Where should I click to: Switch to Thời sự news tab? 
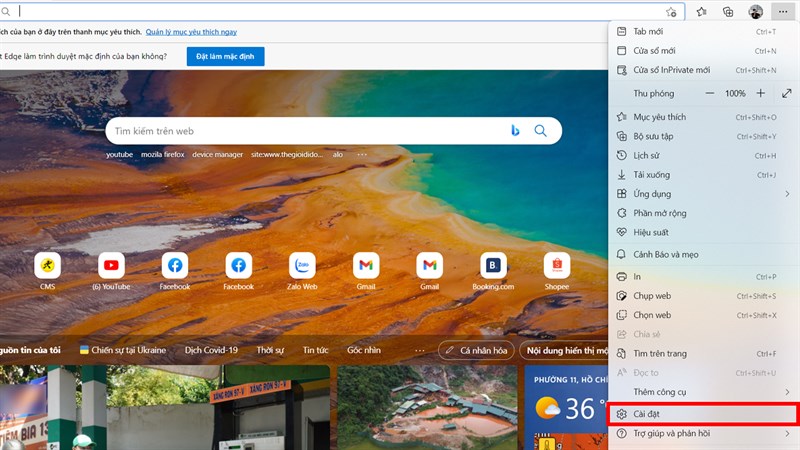pyautogui.click(x=270, y=351)
